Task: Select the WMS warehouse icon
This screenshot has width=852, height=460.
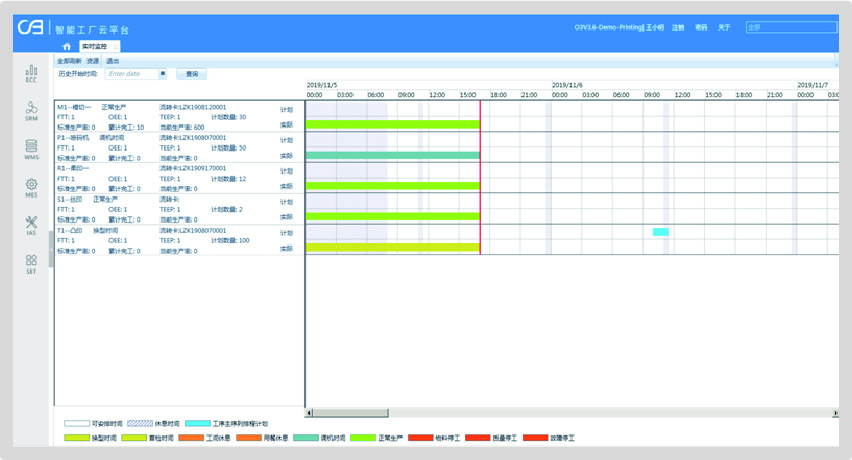Action: 31,148
